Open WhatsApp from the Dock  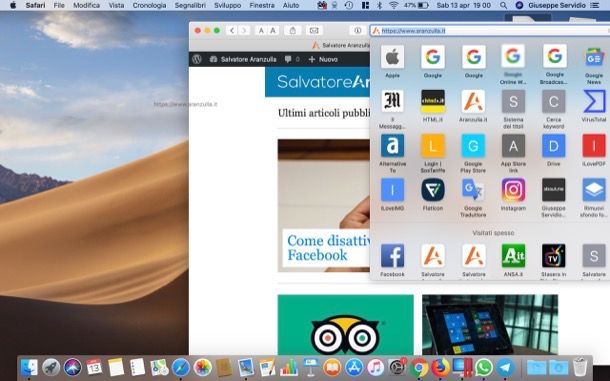[484, 367]
